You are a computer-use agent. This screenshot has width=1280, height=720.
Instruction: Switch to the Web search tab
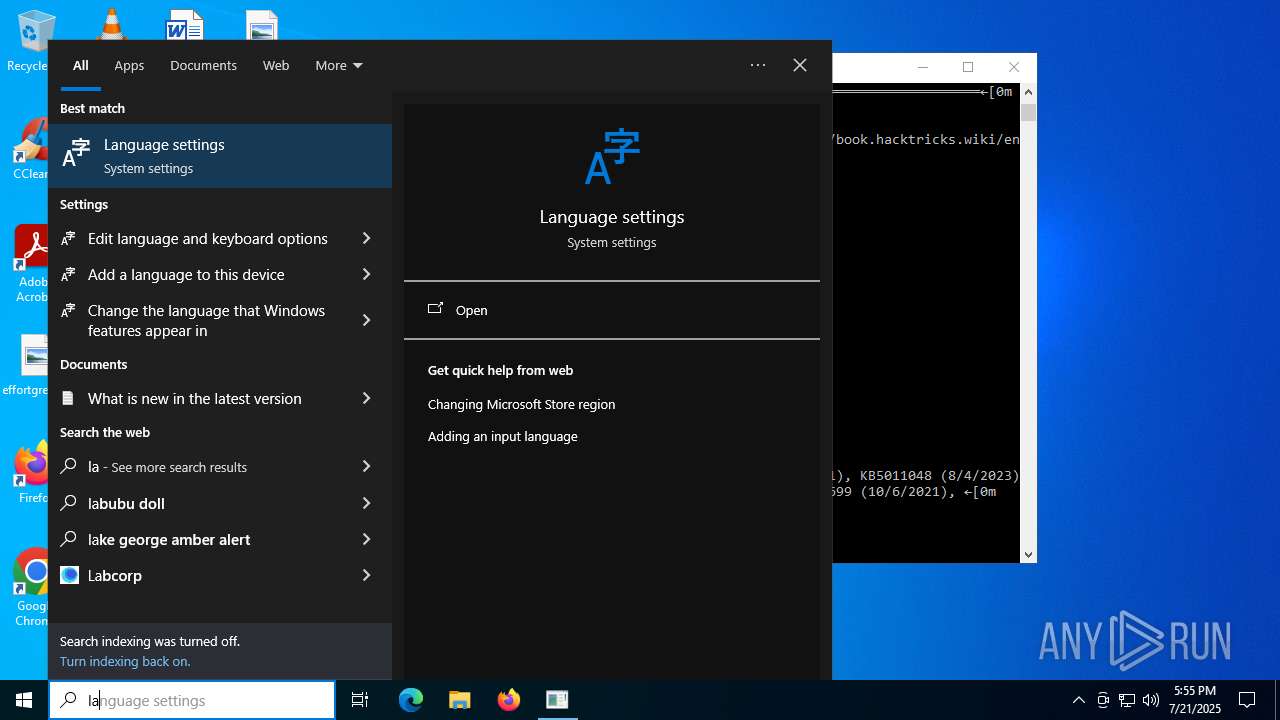[276, 65]
